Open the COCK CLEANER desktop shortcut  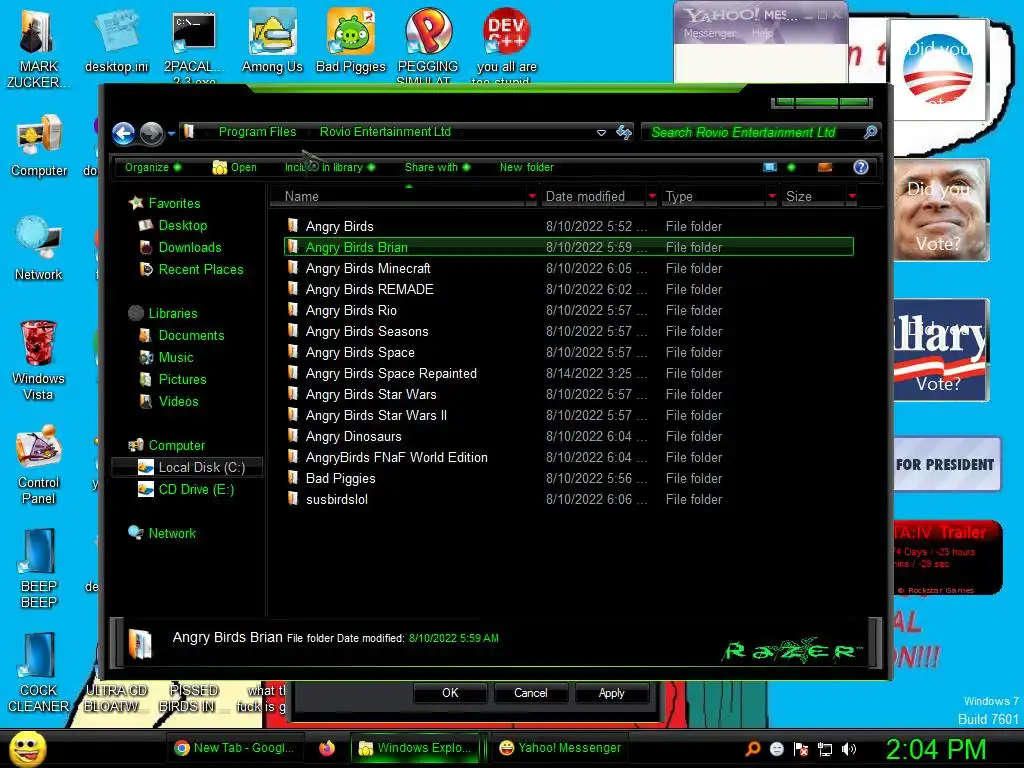(38, 671)
